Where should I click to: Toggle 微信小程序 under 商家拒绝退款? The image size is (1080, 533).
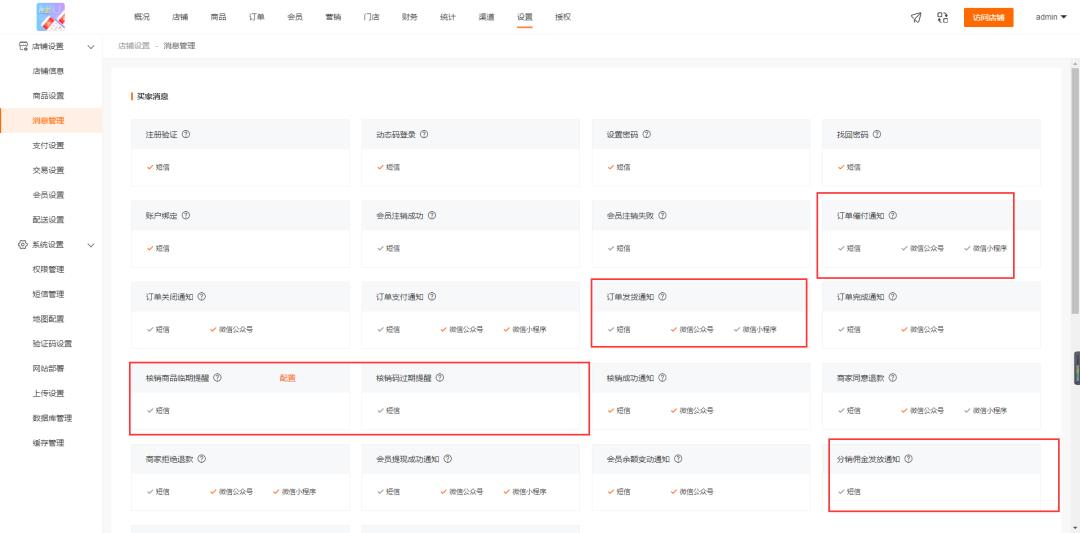pyautogui.click(x=294, y=492)
